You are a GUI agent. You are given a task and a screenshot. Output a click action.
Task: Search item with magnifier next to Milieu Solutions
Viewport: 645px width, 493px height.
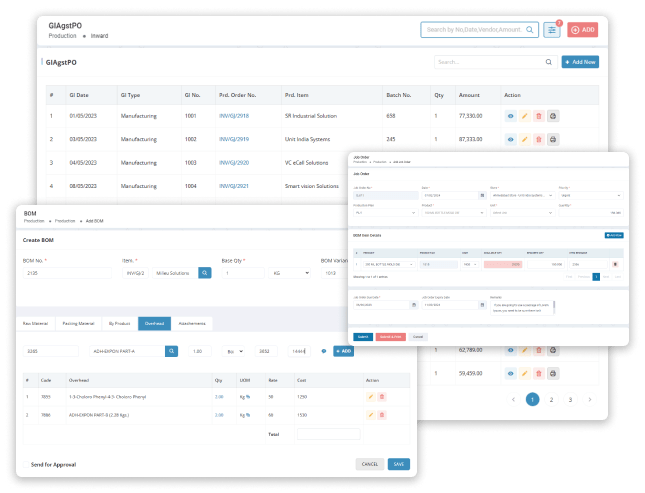pos(204,273)
